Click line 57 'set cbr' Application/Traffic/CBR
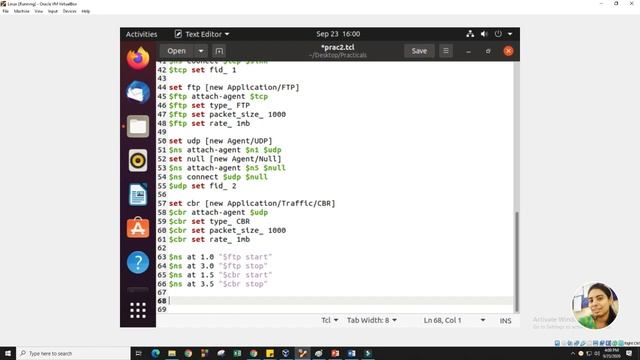The image size is (640, 360). (252, 203)
